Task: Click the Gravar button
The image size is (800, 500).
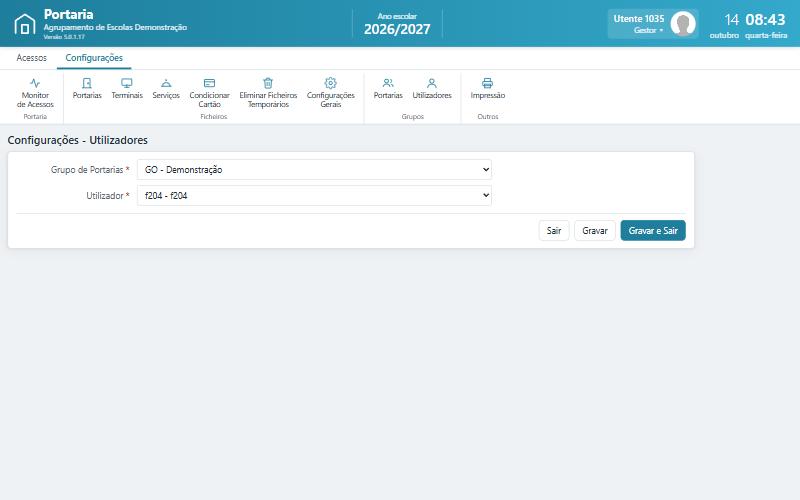Action: coord(595,231)
